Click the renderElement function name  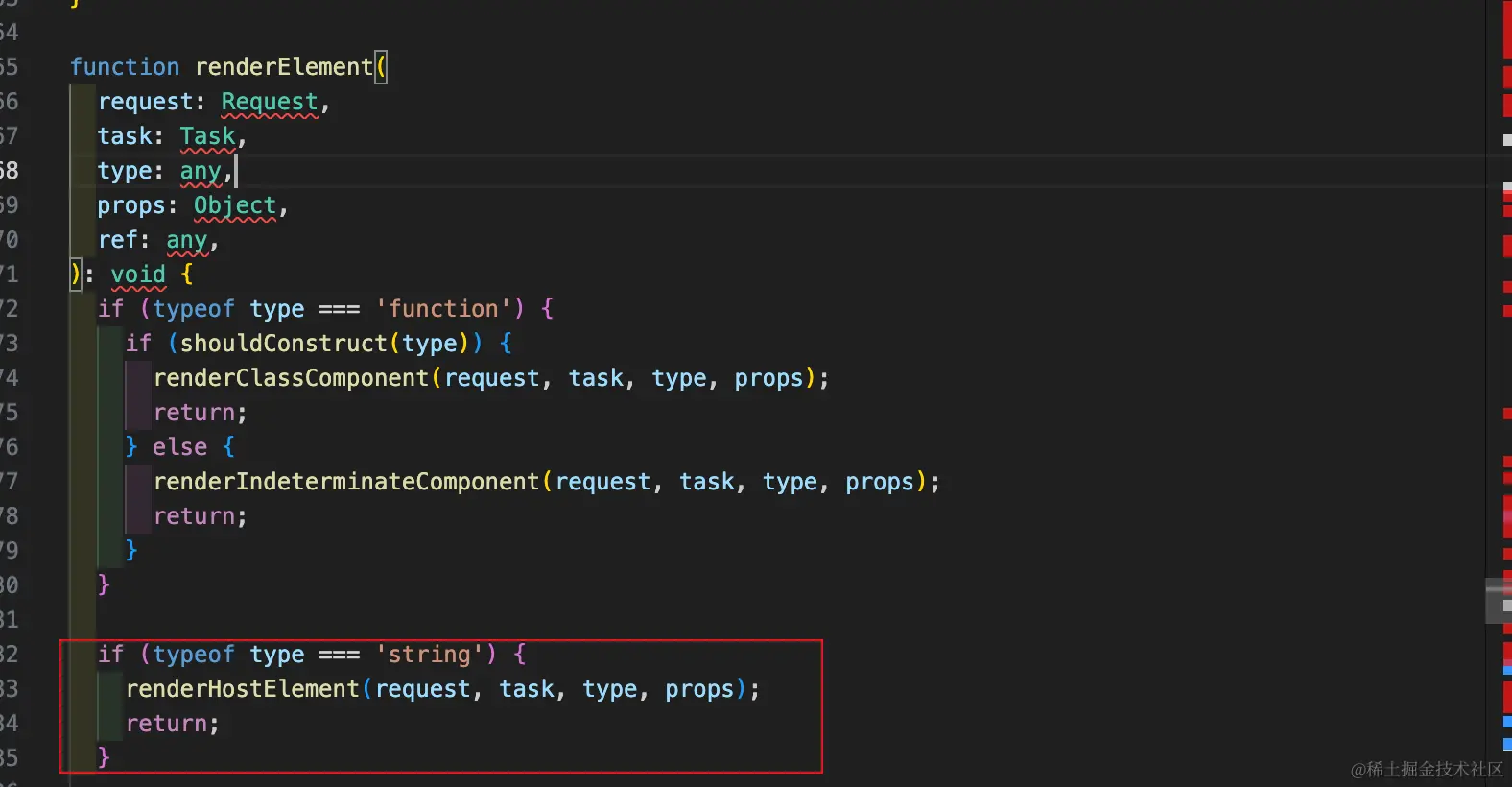pyautogui.click(x=284, y=67)
